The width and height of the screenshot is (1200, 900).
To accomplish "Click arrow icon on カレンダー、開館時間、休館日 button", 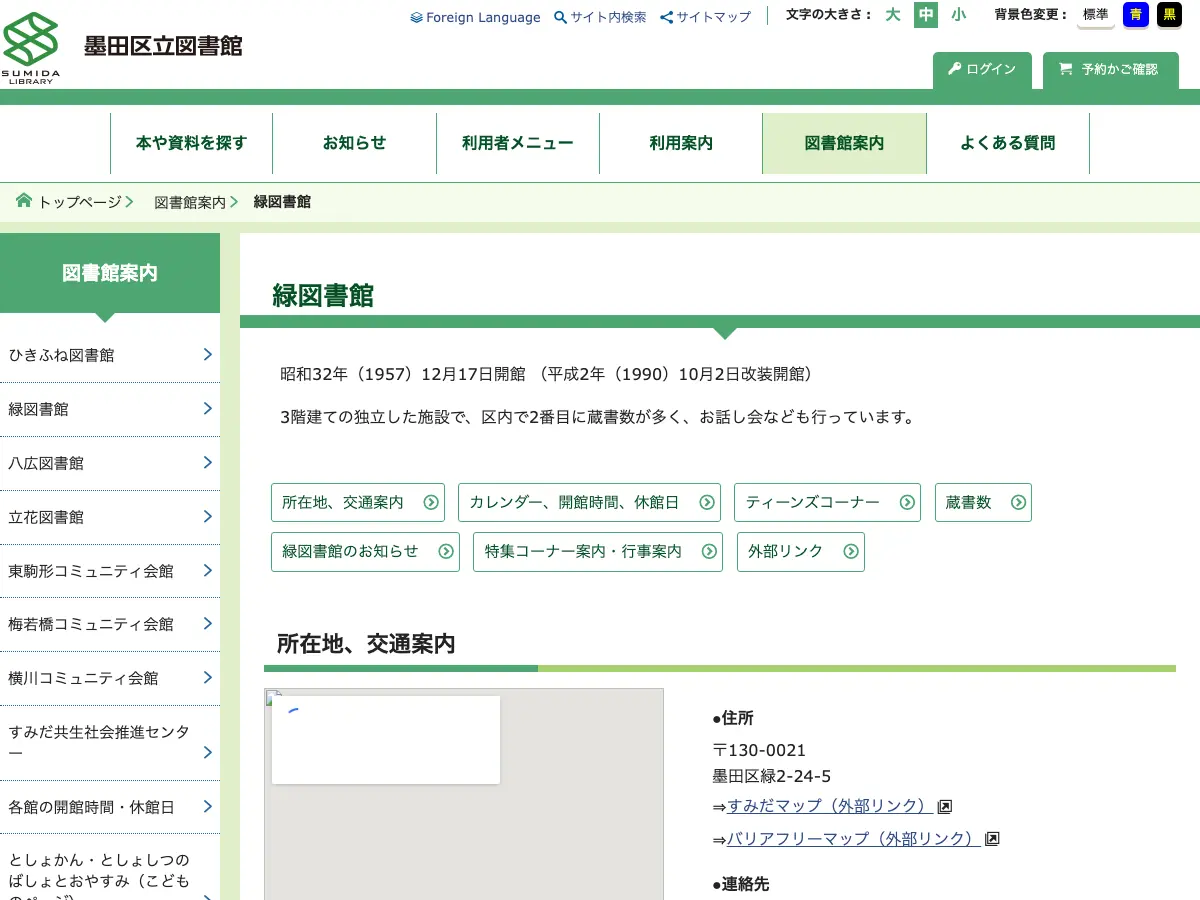I will tap(707, 502).
